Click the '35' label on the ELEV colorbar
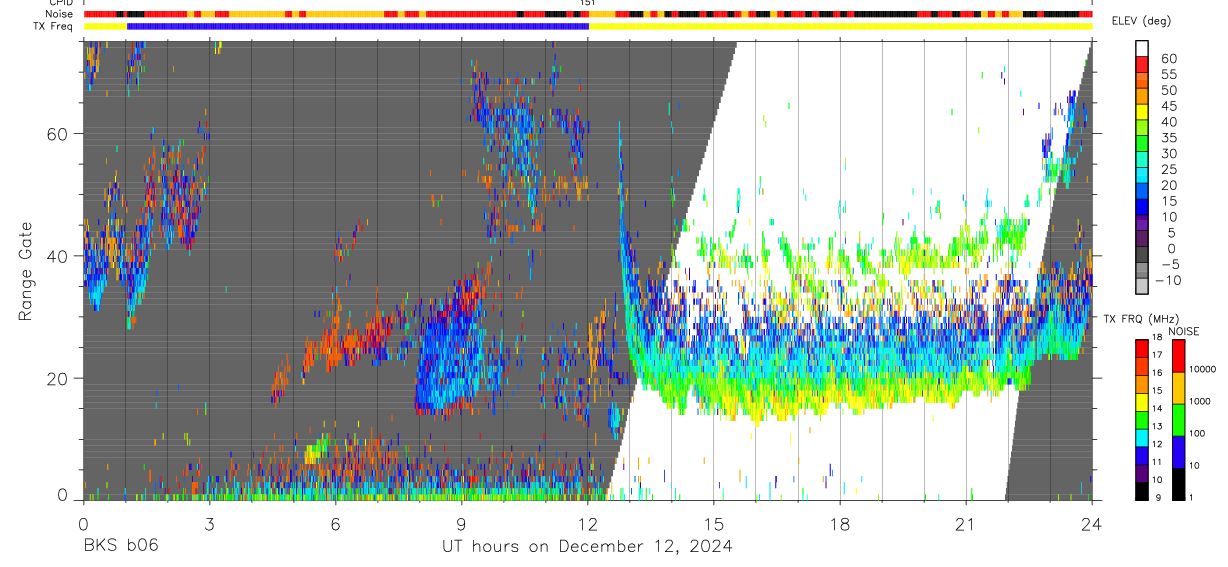Viewport: 1228px width, 567px height. [1168, 138]
